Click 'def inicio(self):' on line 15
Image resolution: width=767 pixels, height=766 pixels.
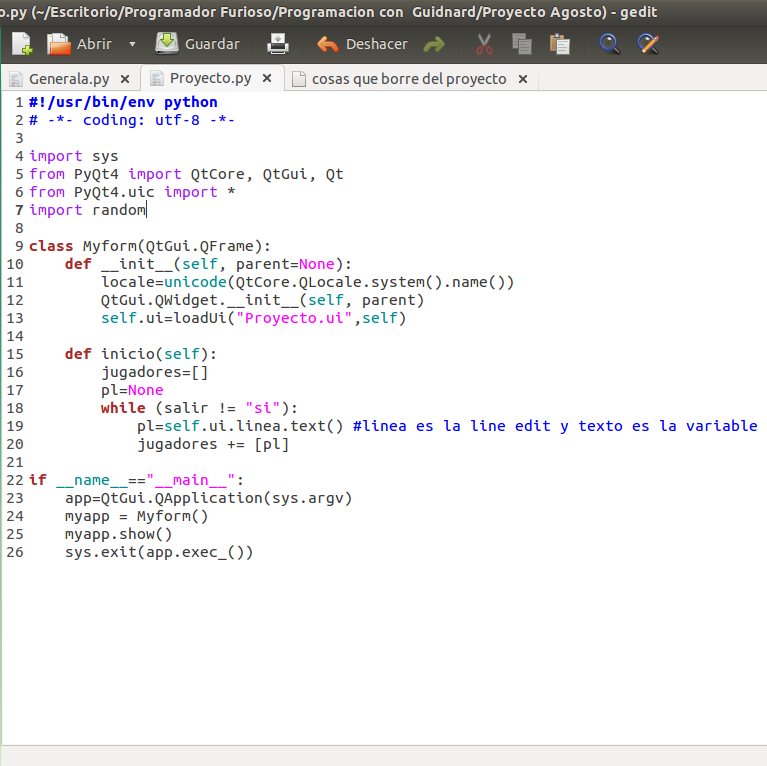click(141, 354)
